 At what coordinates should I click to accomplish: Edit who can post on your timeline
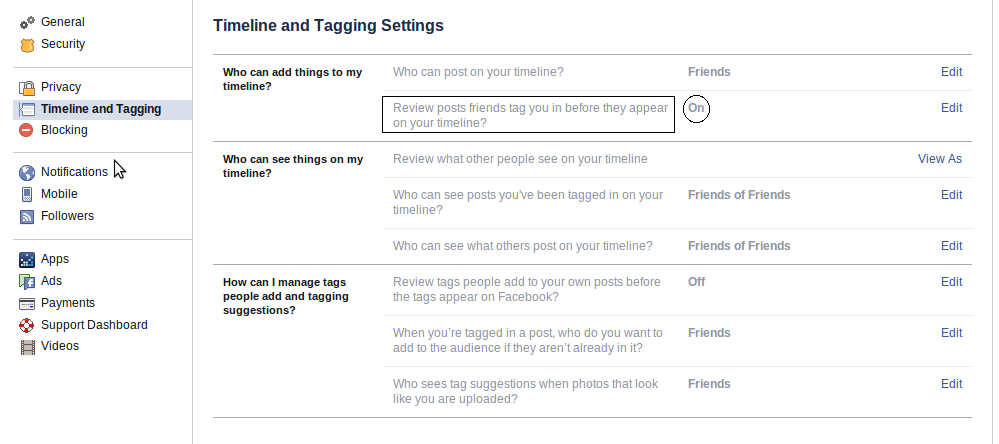951,72
